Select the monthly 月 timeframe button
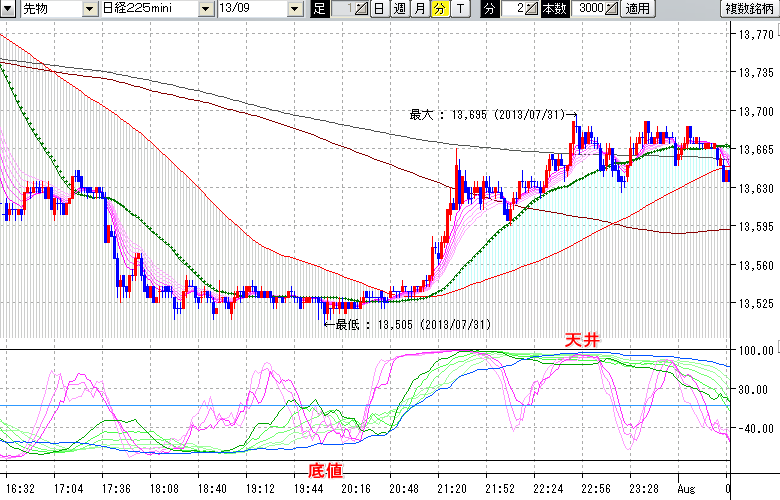 [x=419, y=9]
